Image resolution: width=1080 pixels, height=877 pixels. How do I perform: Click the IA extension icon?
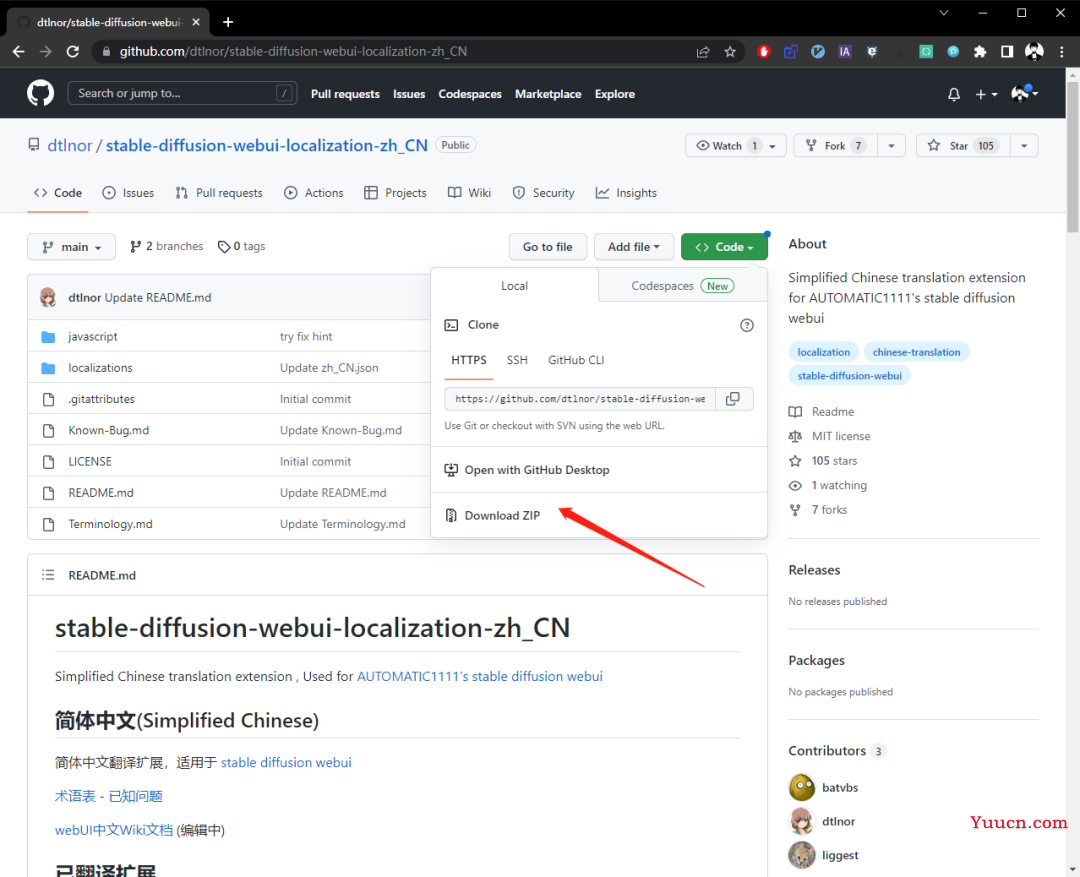(x=844, y=52)
